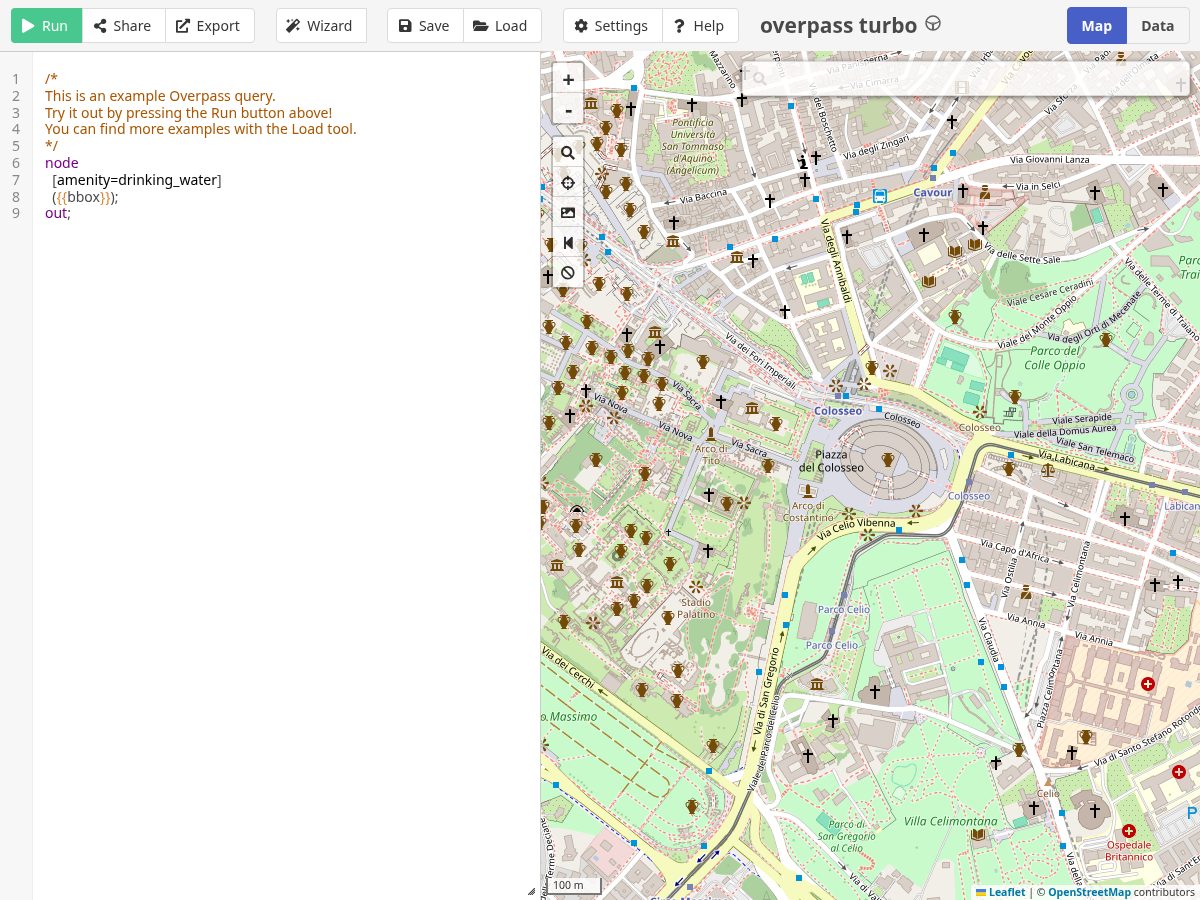1200x900 pixels.
Task: Click the courthouse scales icon on Via Labicana
Action: coord(1047,469)
